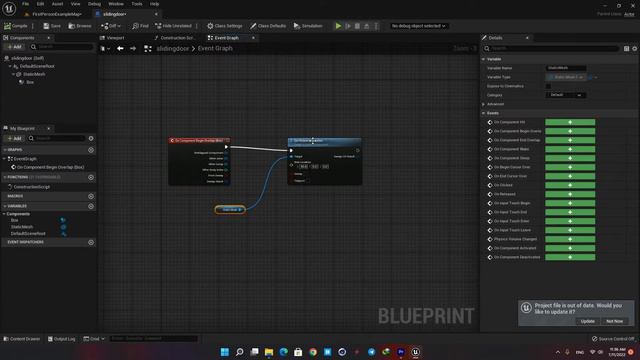
Task: Toggle visibility icon for Box variable
Action: click(63, 220)
